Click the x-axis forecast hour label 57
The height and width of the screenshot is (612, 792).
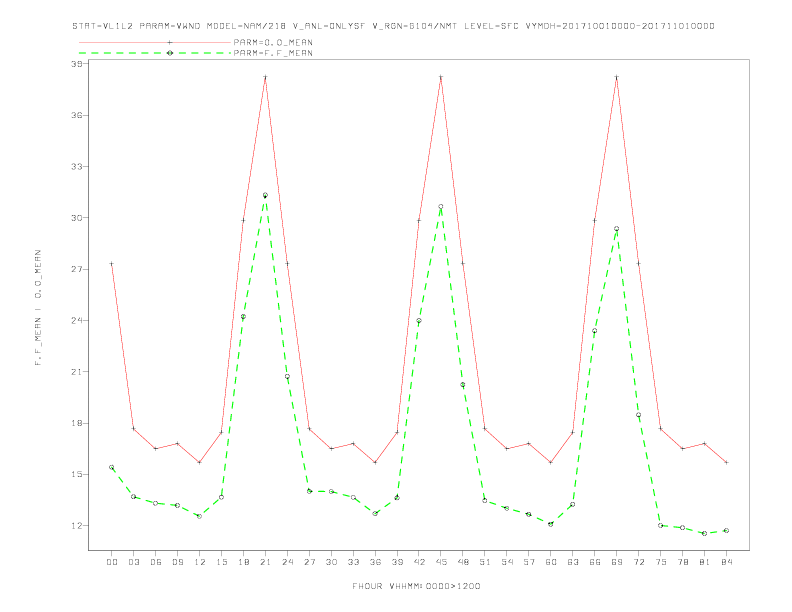[x=529, y=562]
